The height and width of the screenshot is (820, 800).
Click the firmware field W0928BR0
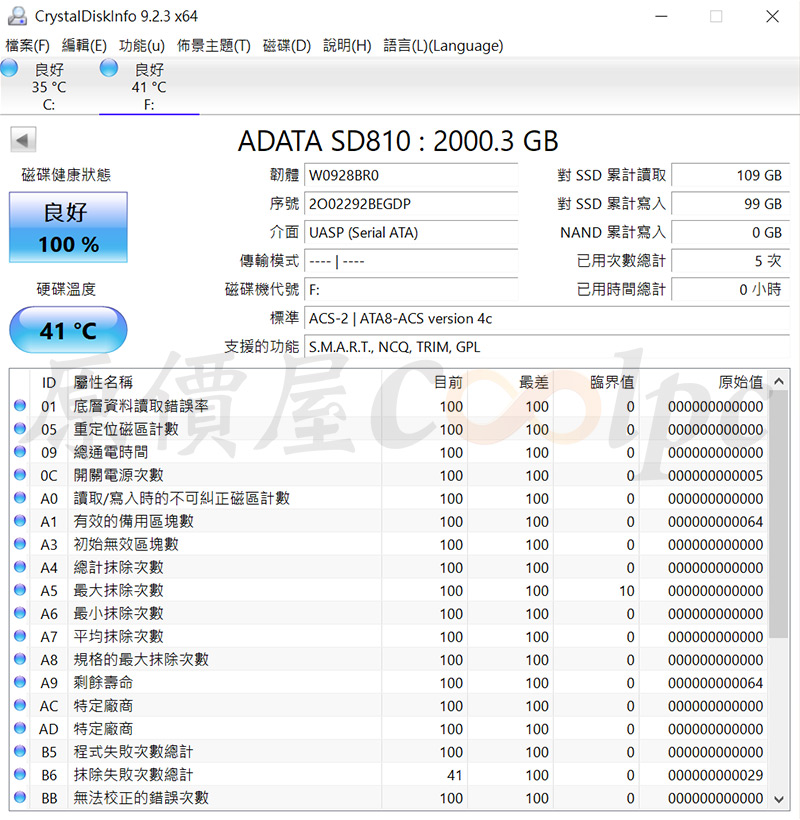tap(411, 175)
